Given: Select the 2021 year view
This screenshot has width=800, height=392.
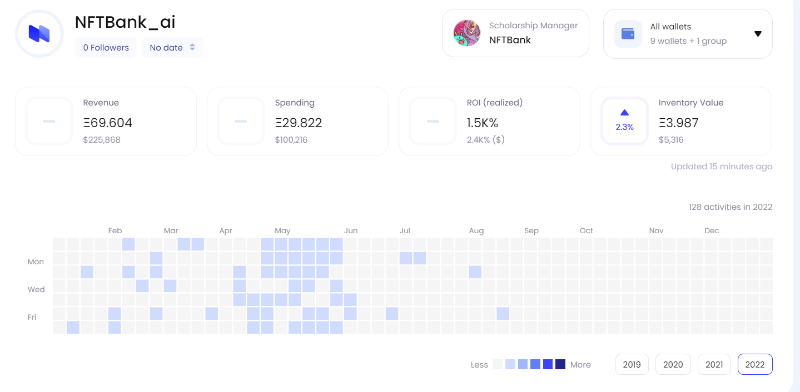Looking at the screenshot, I should click(x=714, y=364).
